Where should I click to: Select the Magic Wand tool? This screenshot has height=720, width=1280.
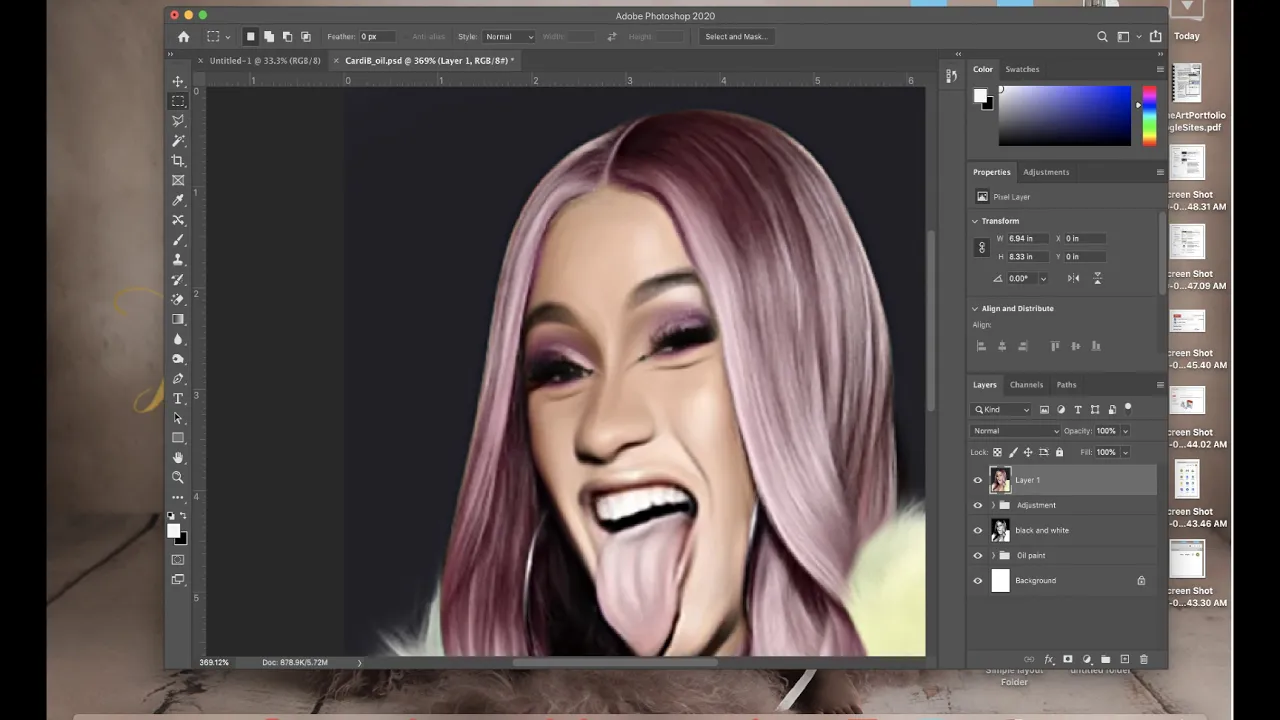178,141
